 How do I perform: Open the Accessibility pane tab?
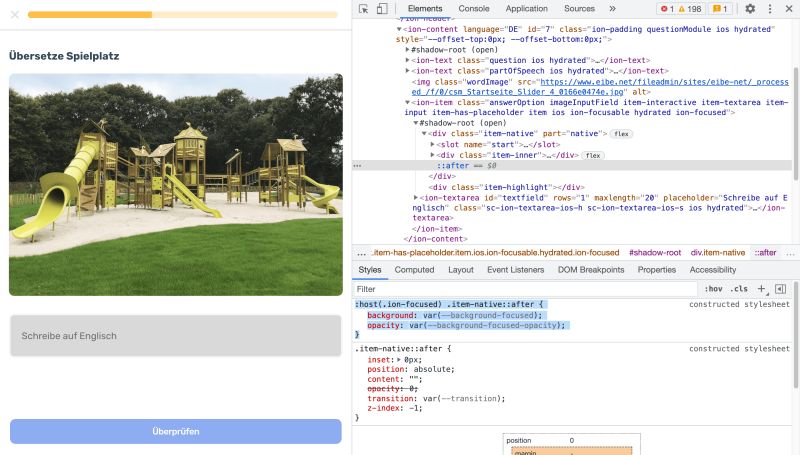click(713, 270)
